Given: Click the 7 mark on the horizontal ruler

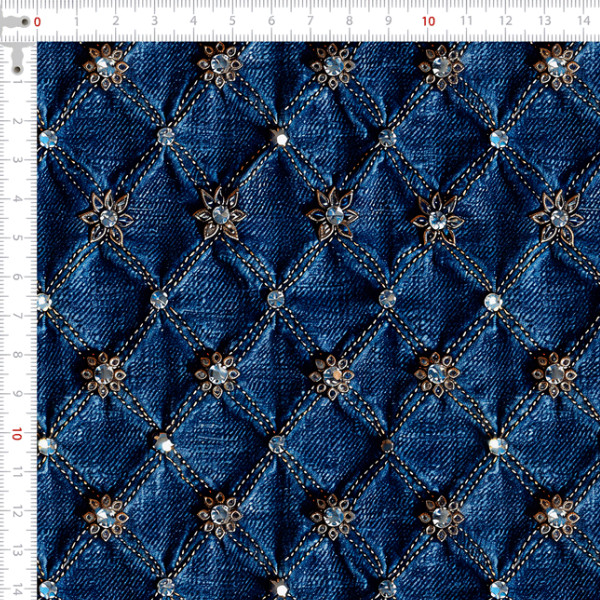Looking at the screenshot, I should (x=310, y=21).
